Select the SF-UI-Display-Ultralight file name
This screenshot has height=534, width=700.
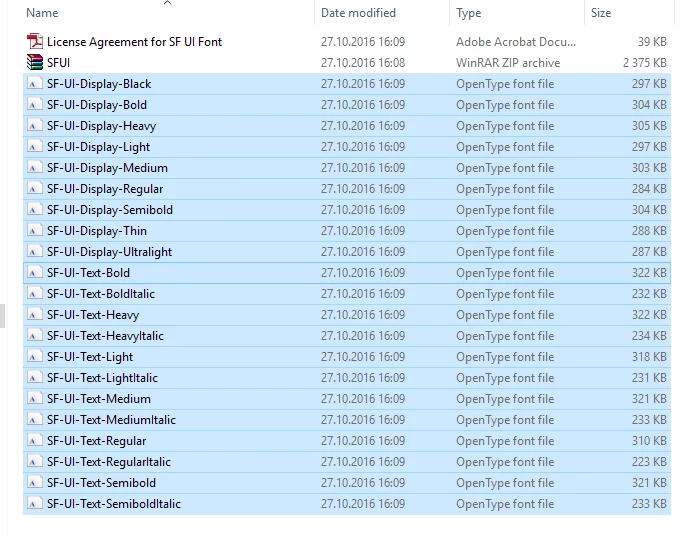(109, 251)
